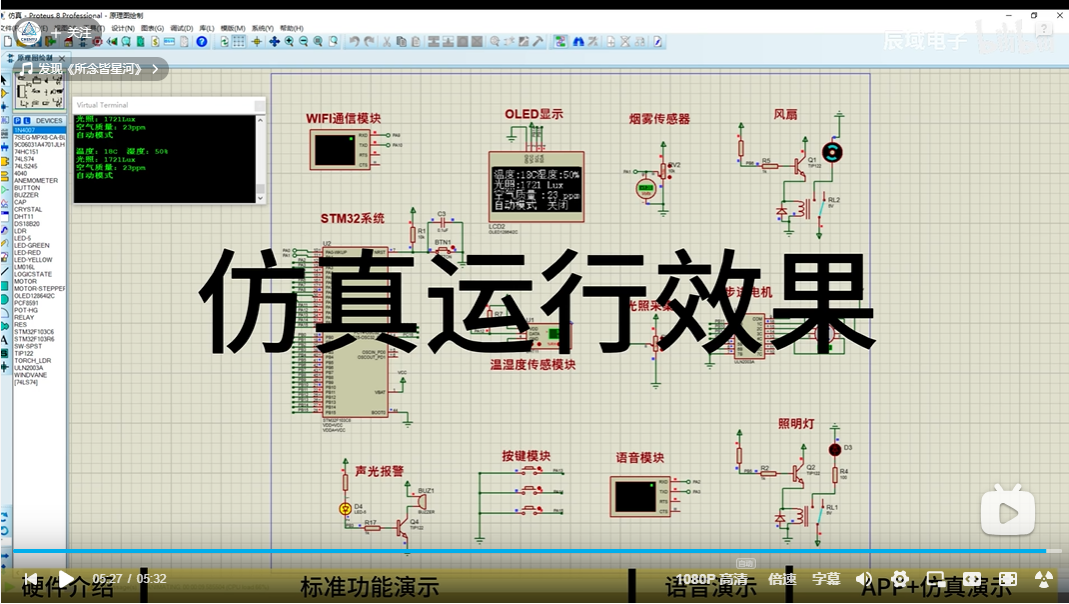Open the 调试(D) menu

tap(181, 29)
